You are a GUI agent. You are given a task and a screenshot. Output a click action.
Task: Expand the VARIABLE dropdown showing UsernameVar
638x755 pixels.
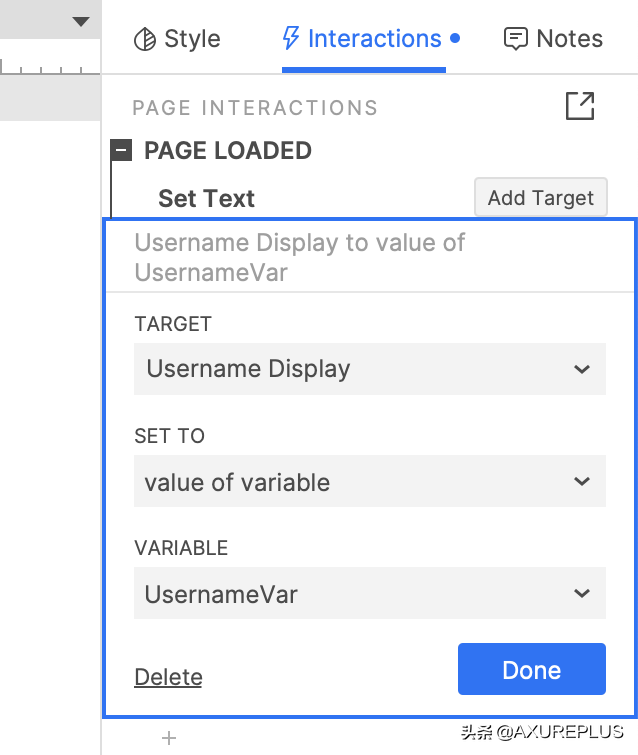(x=369, y=594)
